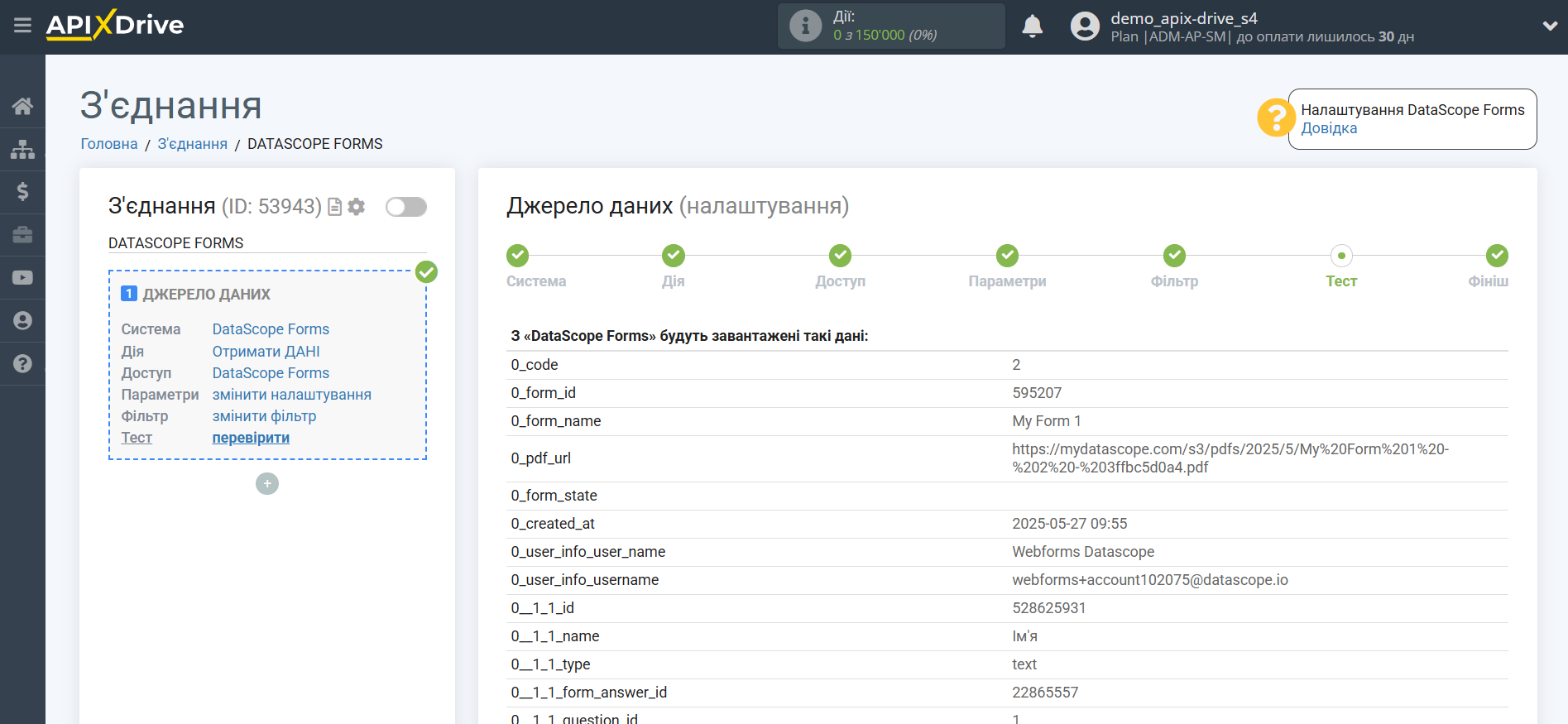This screenshot has height=724, width=1568.
Task: Click the 0_code field label
Action: pos(535,365)
